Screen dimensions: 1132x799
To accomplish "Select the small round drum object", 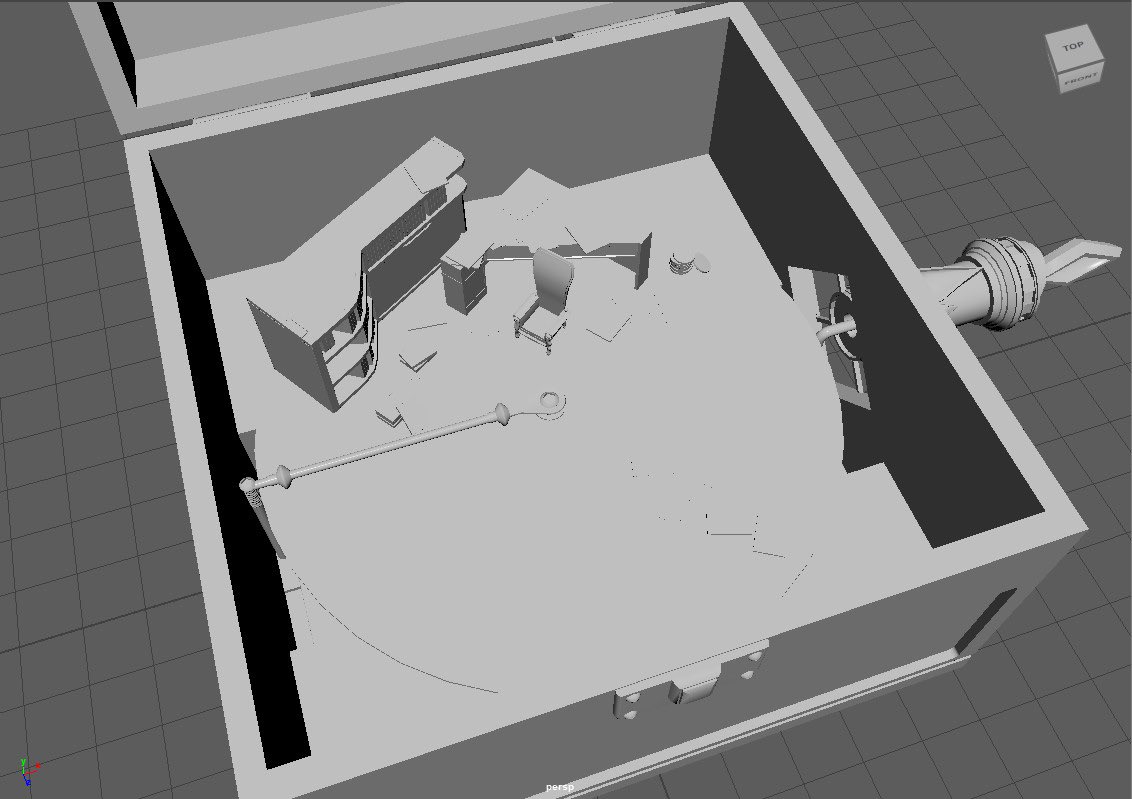I will pyautogui.click(x=681, y=263).
